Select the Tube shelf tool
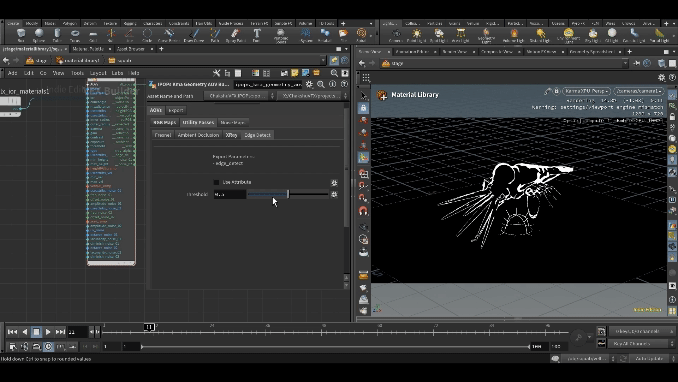 [x=57, y=35]
